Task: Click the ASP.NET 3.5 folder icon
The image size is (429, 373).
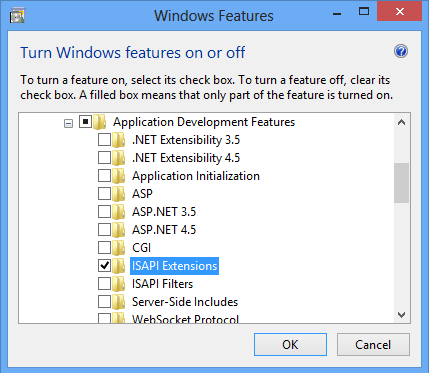Action: pyautogui.click(x=118, y=212)
